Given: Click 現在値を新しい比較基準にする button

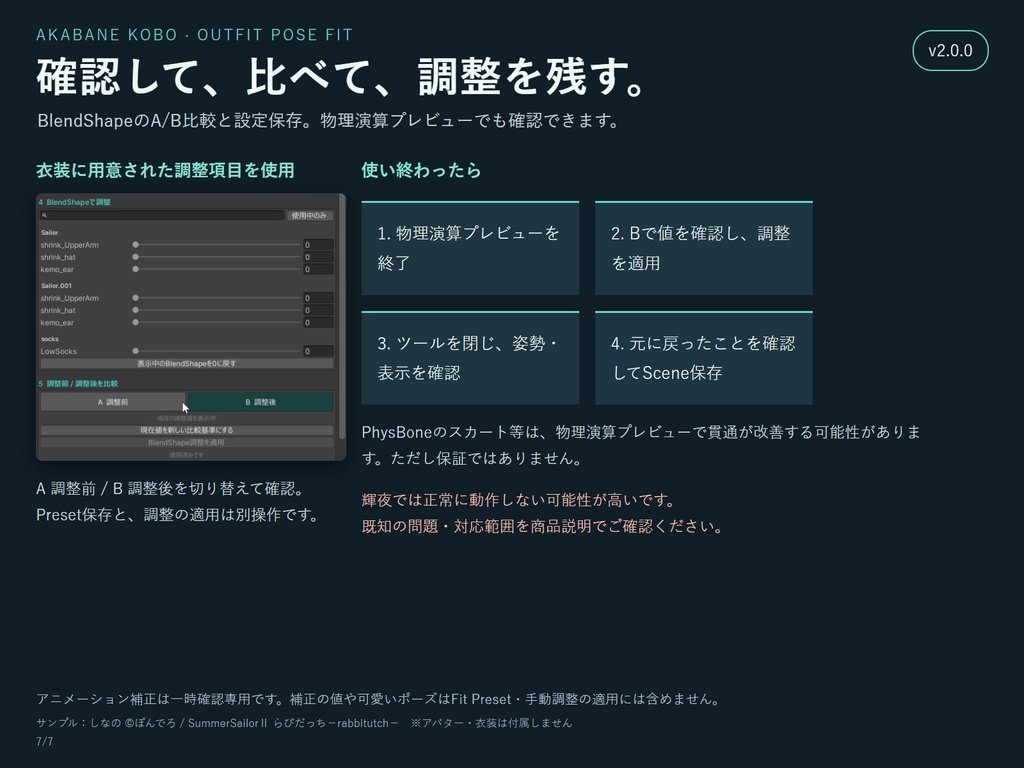Looking at the screenshot, I should coord(187,430).
